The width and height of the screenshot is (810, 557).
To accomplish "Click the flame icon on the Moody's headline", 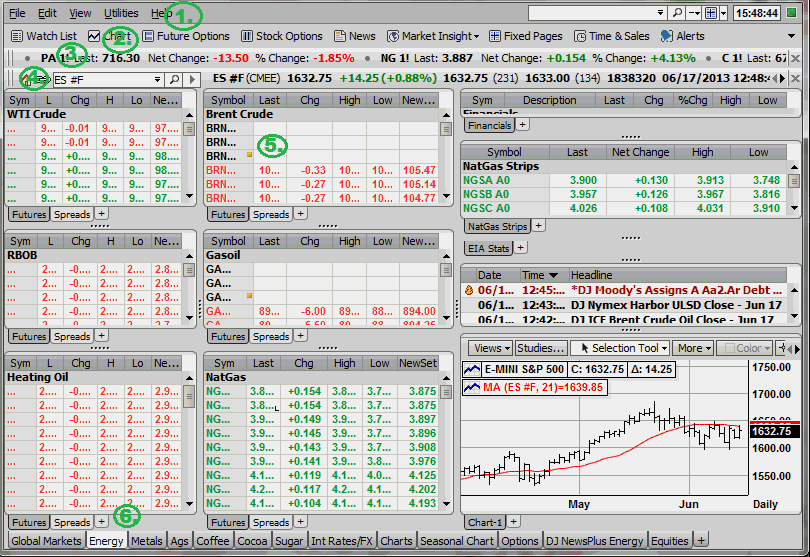I will pos(469,290).
